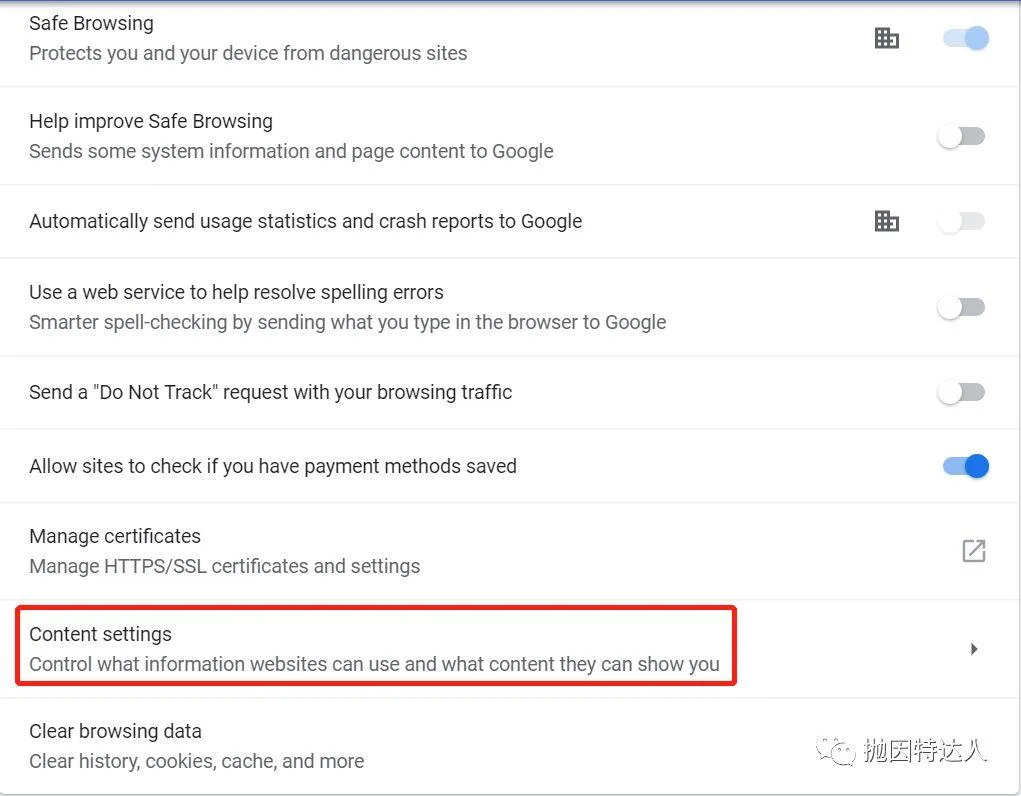The width and height of the screenshot is (1021, 796).
Task: Enable Help improve Safe Browsing switch
Action: [961, 136]
